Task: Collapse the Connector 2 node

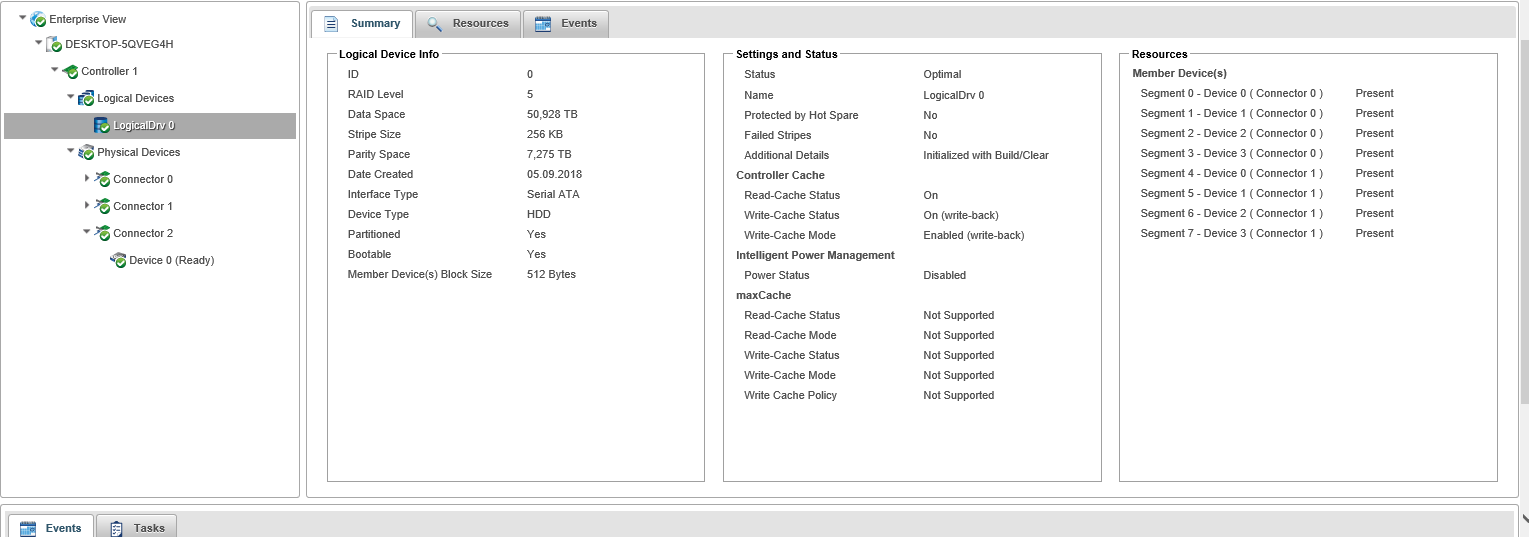Action: coord(87,232)
